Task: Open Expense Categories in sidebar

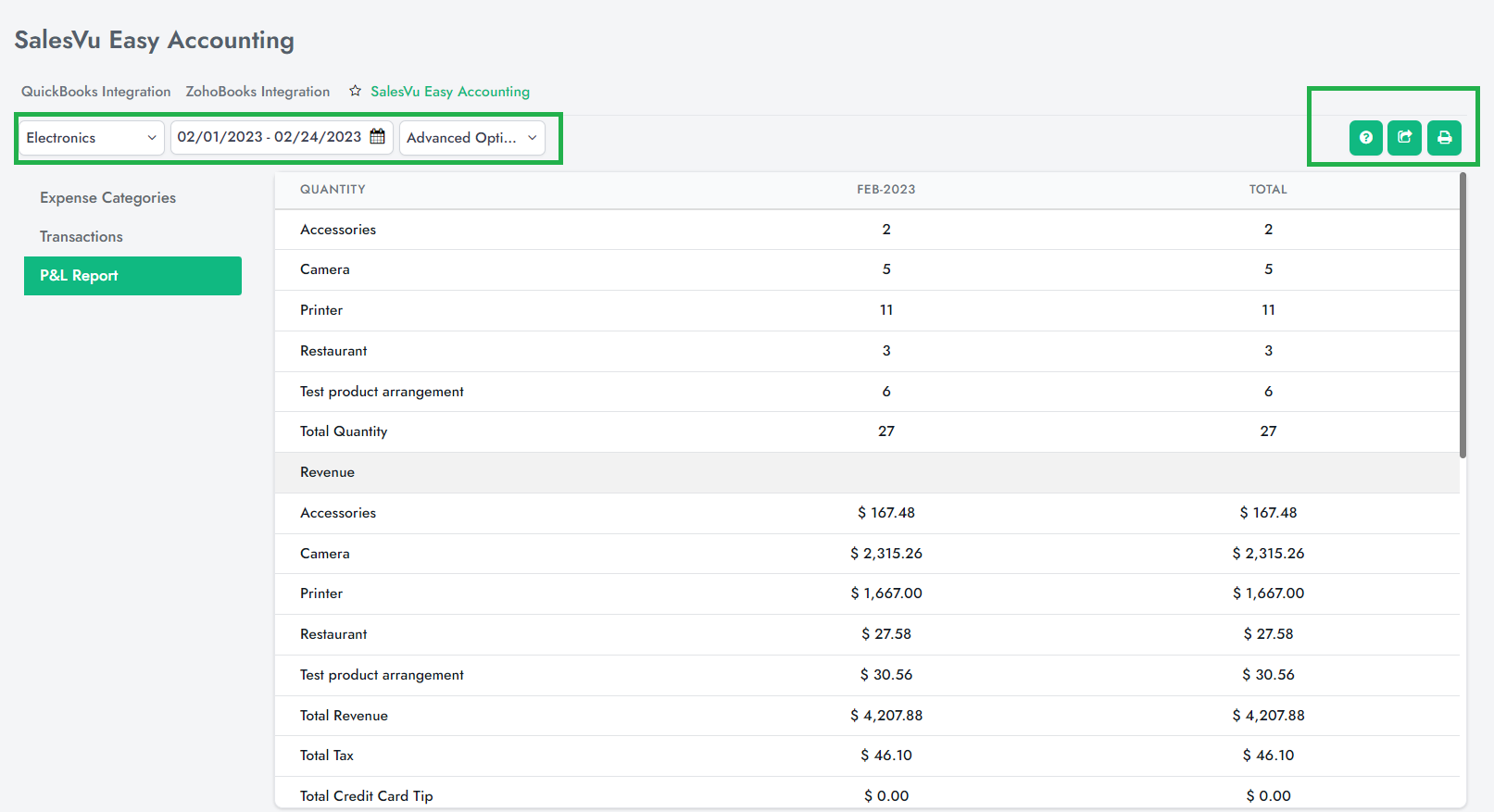Action: [x=132, y=198]
